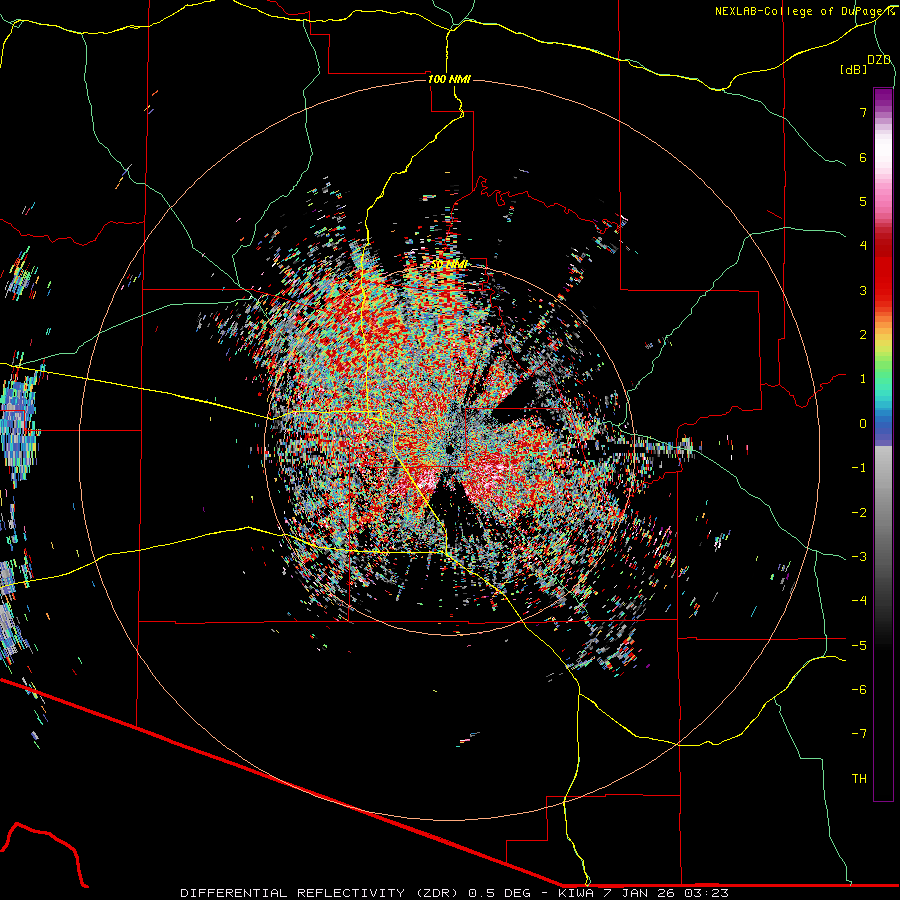
Task: Click the "-4" dB legend value
Action: tap(859, 601)
